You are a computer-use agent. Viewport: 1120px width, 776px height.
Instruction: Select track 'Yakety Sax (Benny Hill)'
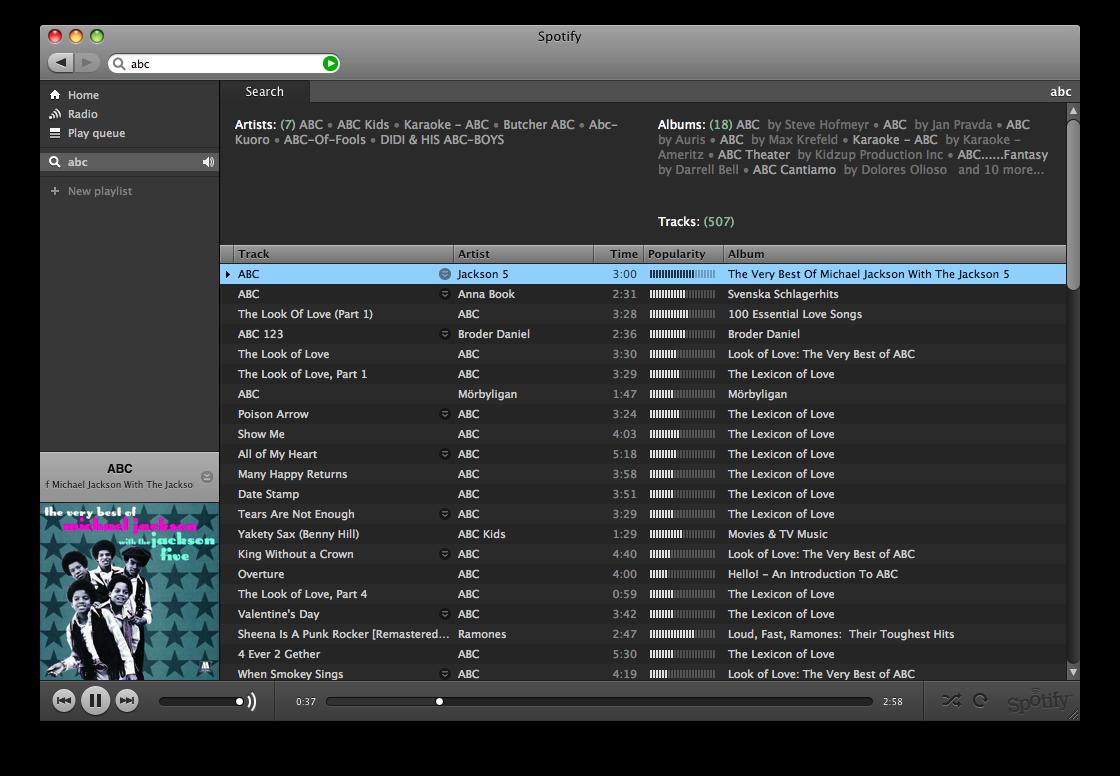tap(298, 534)
